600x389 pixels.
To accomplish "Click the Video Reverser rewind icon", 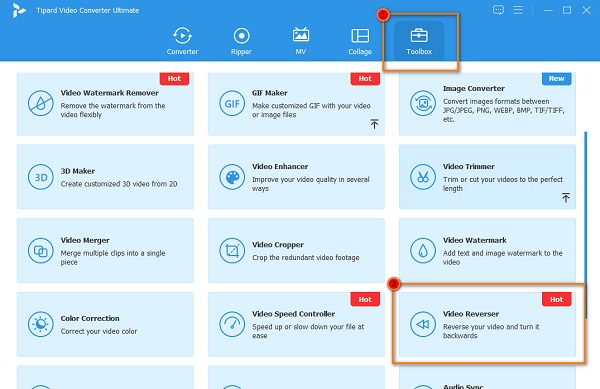I will coord(423,324).
